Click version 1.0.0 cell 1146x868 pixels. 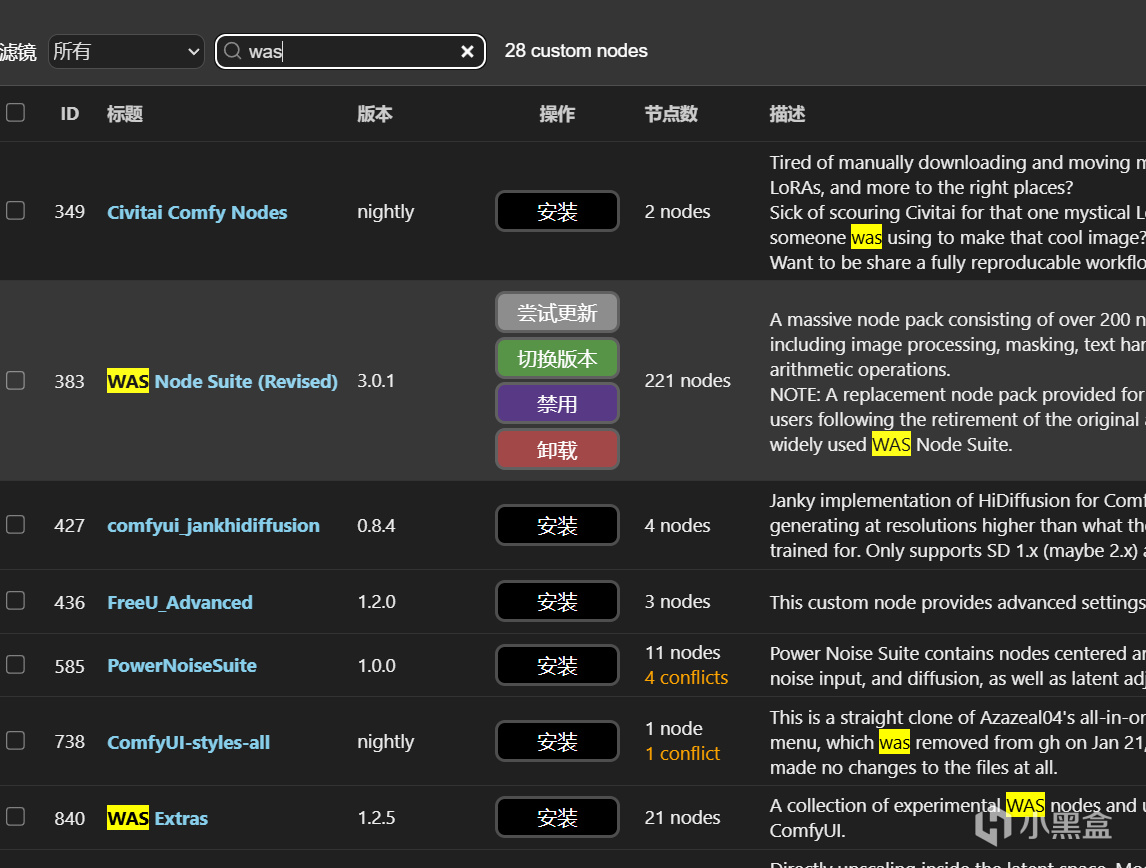[376, 666]
